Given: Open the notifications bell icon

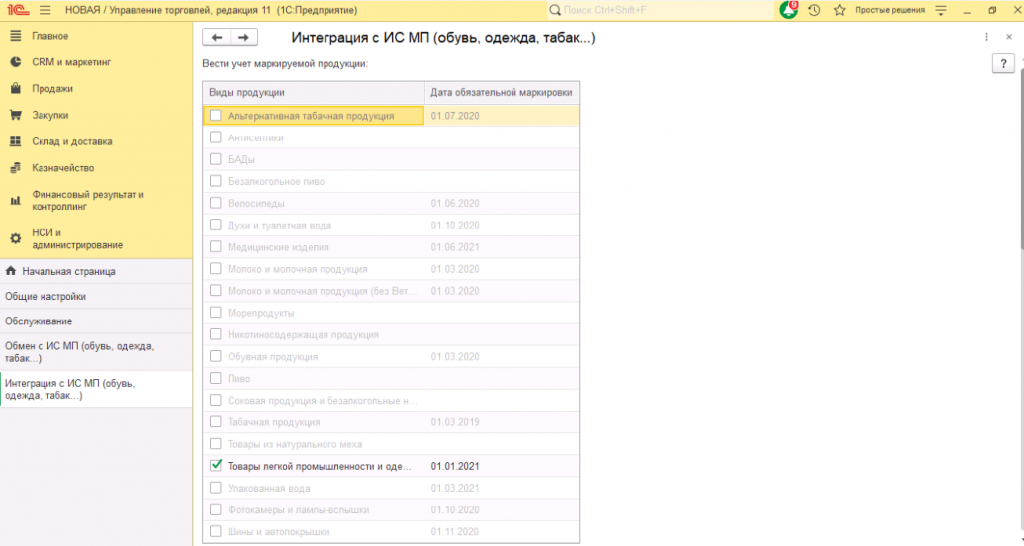Looking at the screenshot, I should click(x=789, y=9).
